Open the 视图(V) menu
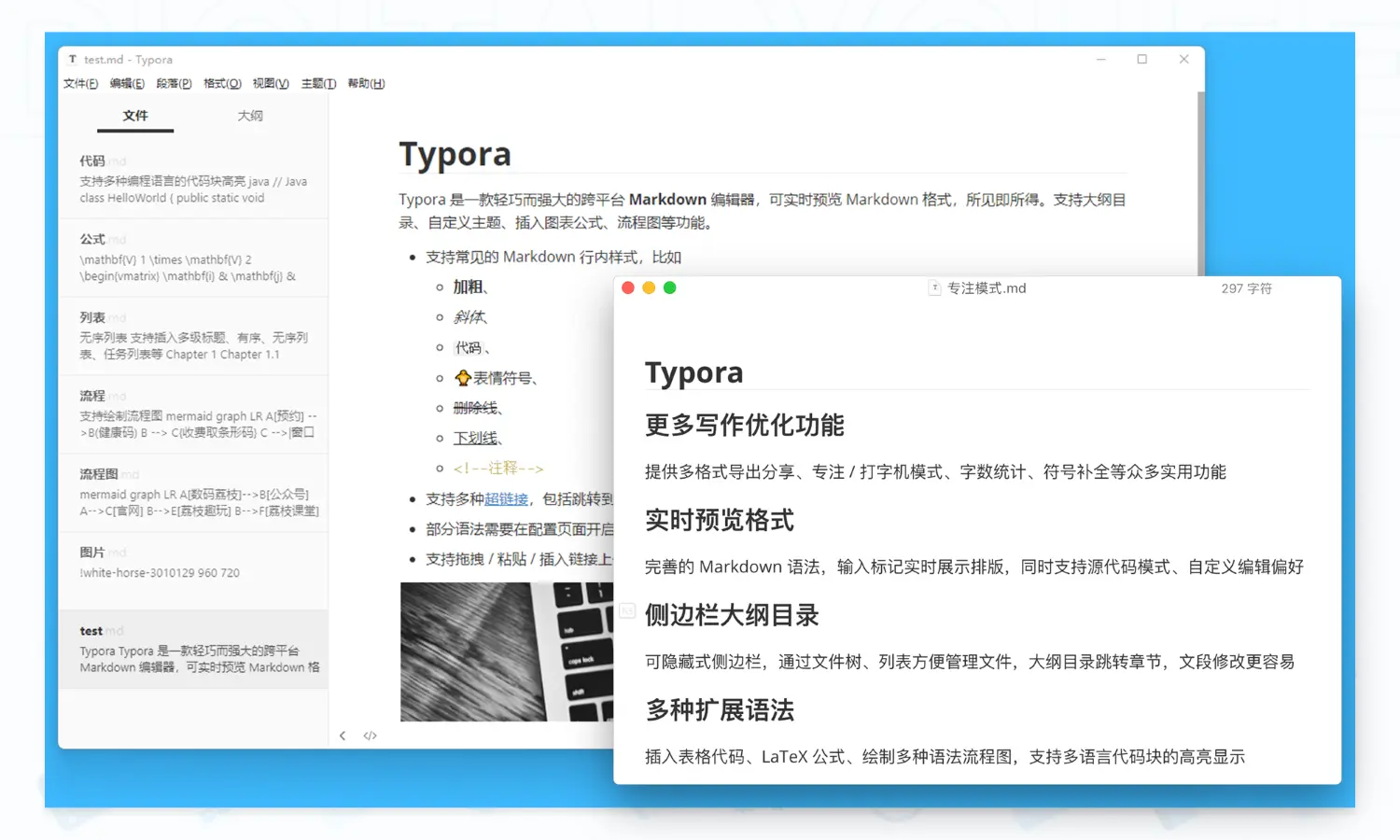This screenshot has height=840, width=1400. pos(270,83)
